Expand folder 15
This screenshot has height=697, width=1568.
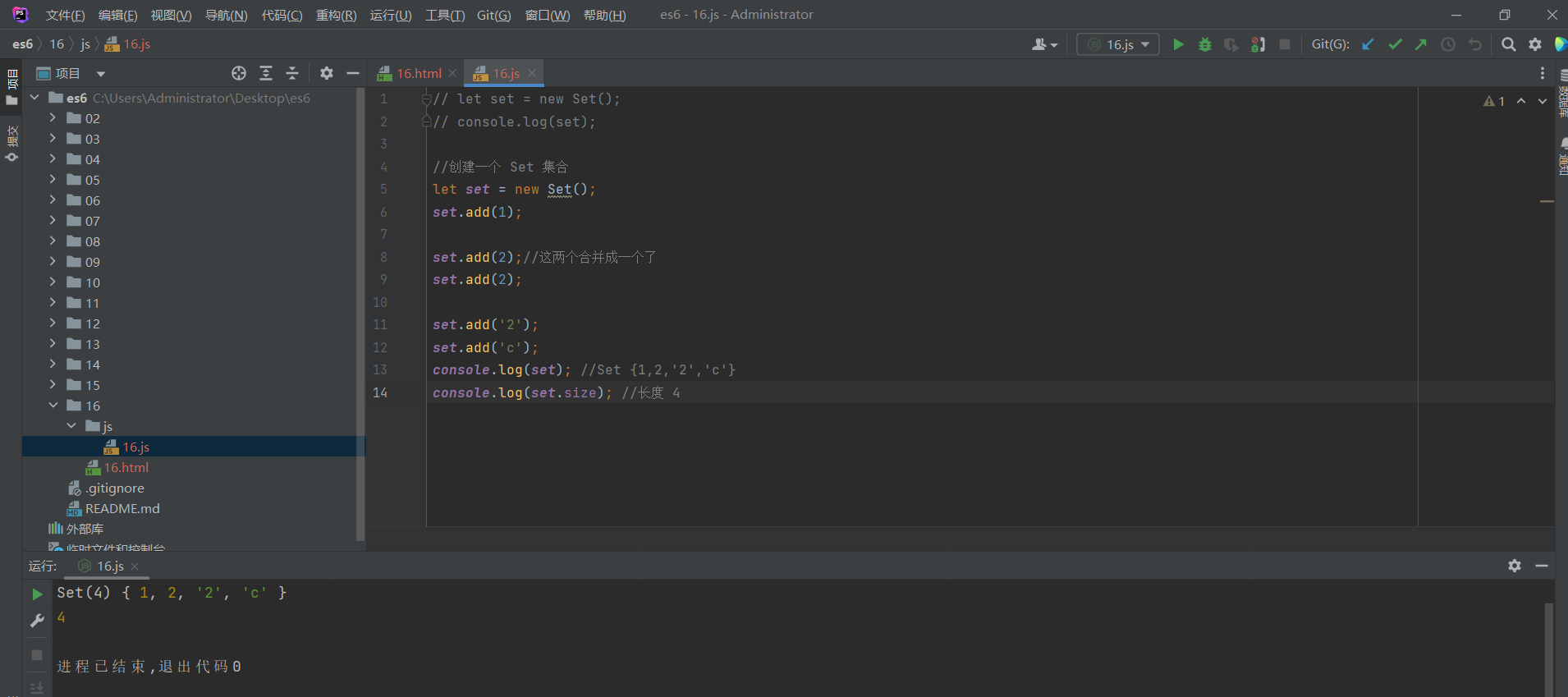53,384
